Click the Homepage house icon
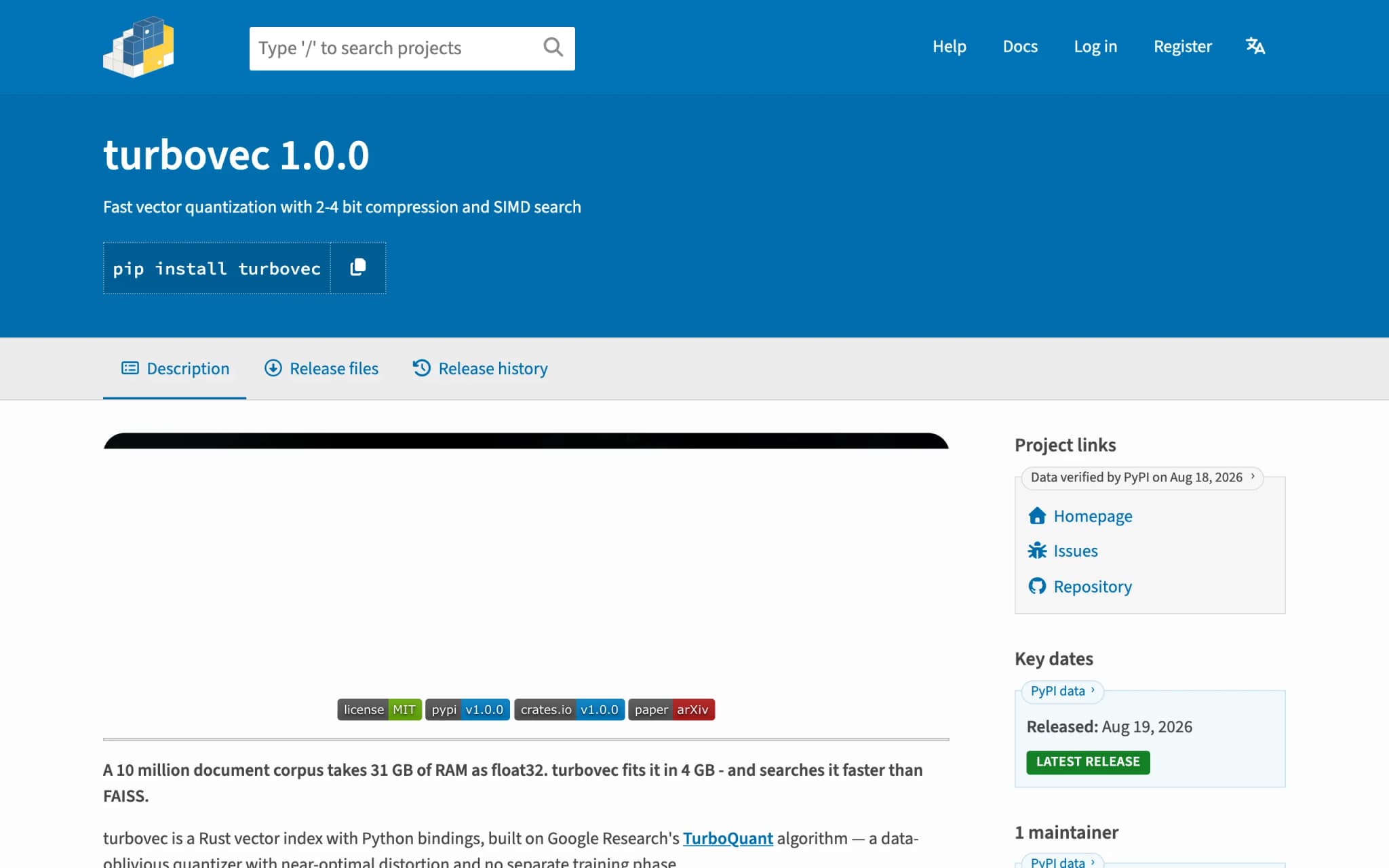1389x868 pixels. (x=1037, y=516)
